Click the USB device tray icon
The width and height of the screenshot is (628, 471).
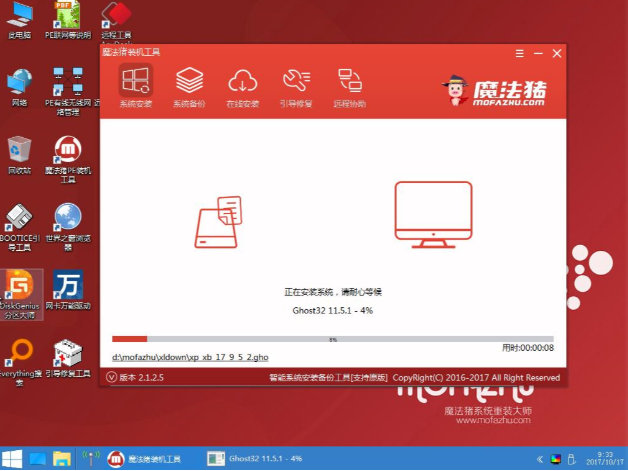(x=572, y=459)
